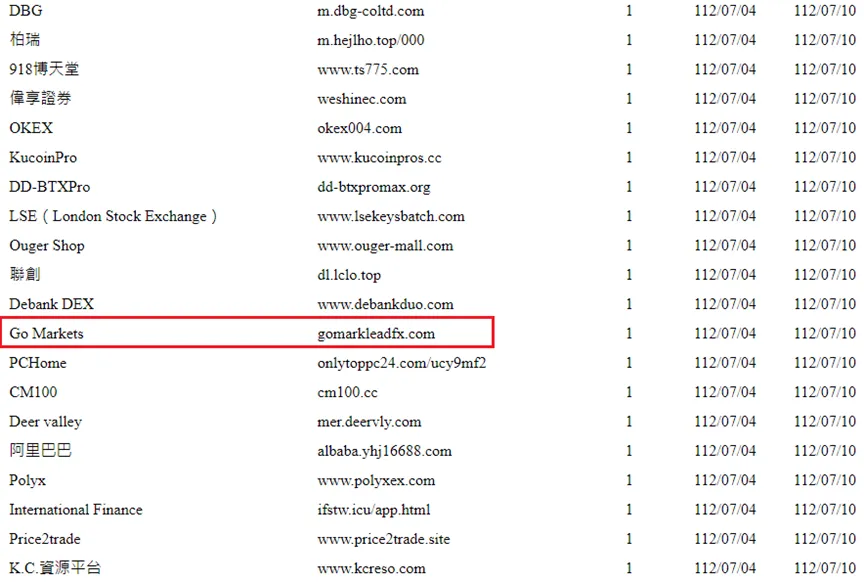Viewport: 864px width, 582px height.
Task: Click the URL "www.ts775.com"
Action: [368, 69]
